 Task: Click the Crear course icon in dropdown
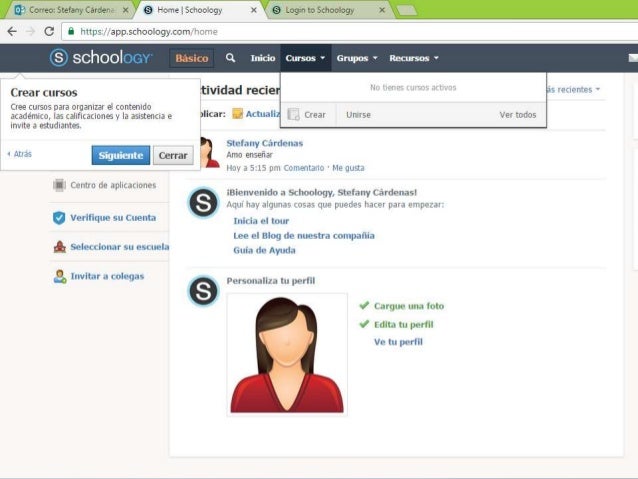[x=293, y=114]
